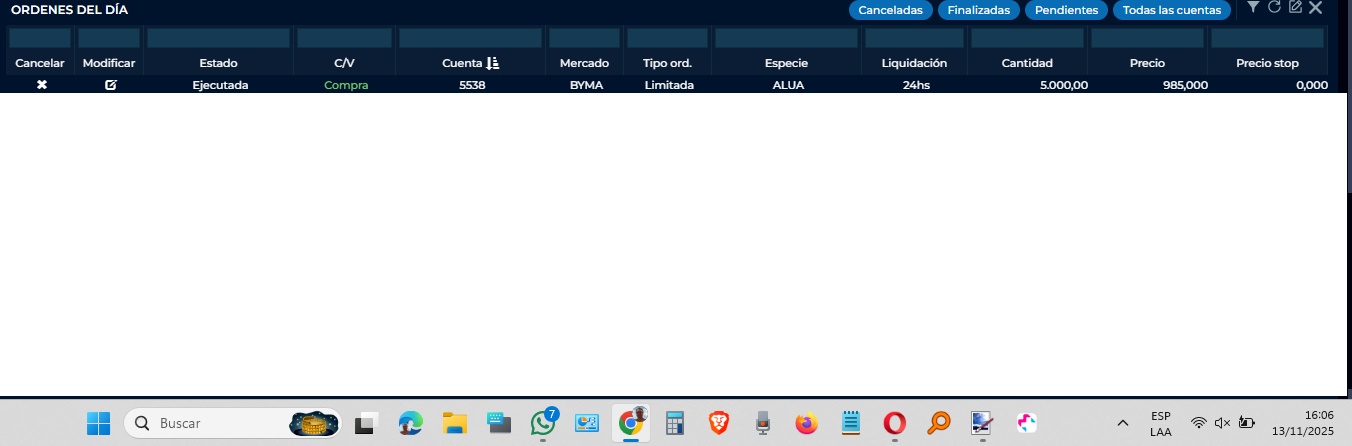Modify the ALUA order using the edit icon
Screen dimensions: 1352x446
pos(110,85)
